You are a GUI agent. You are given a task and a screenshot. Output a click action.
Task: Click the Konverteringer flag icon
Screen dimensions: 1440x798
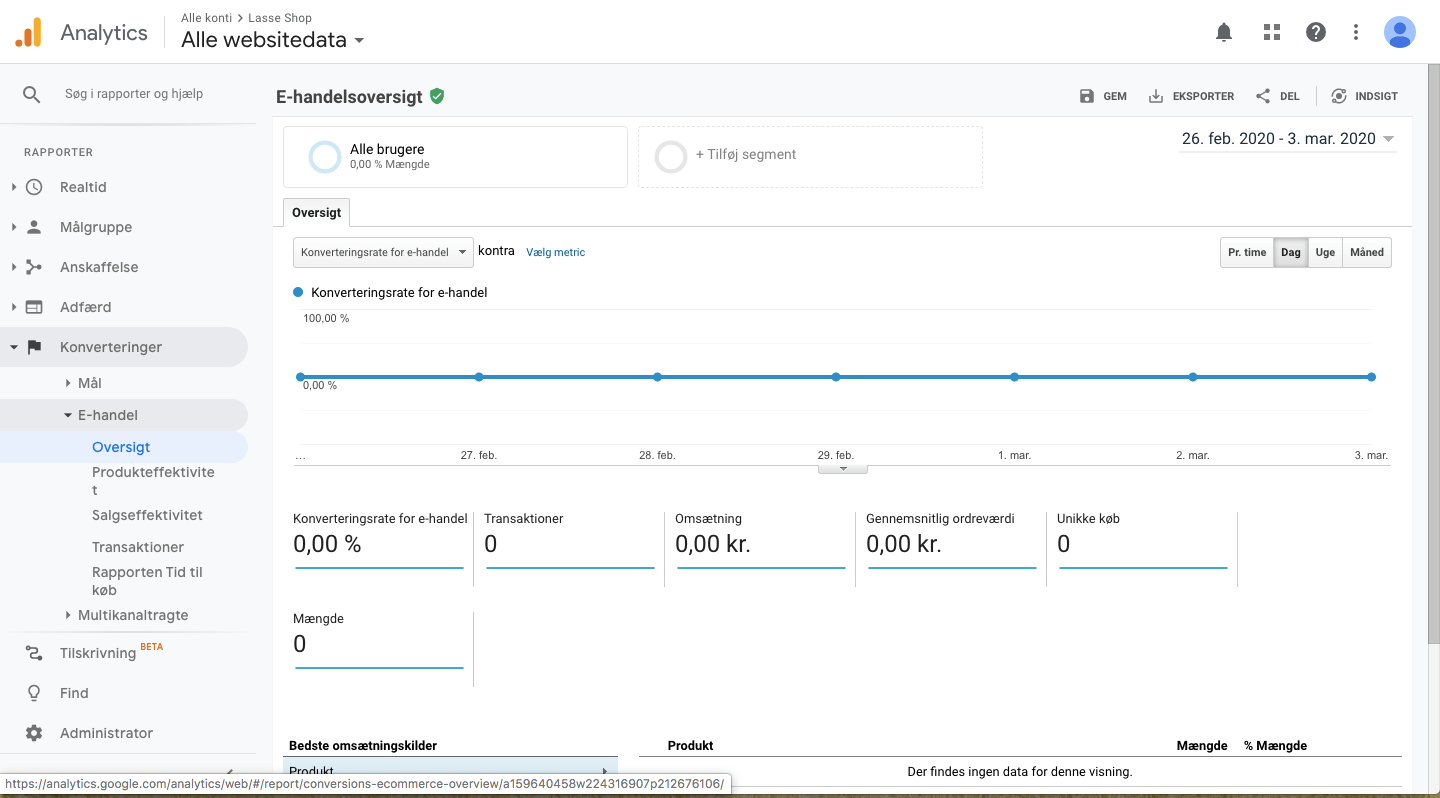coord(34,347)
